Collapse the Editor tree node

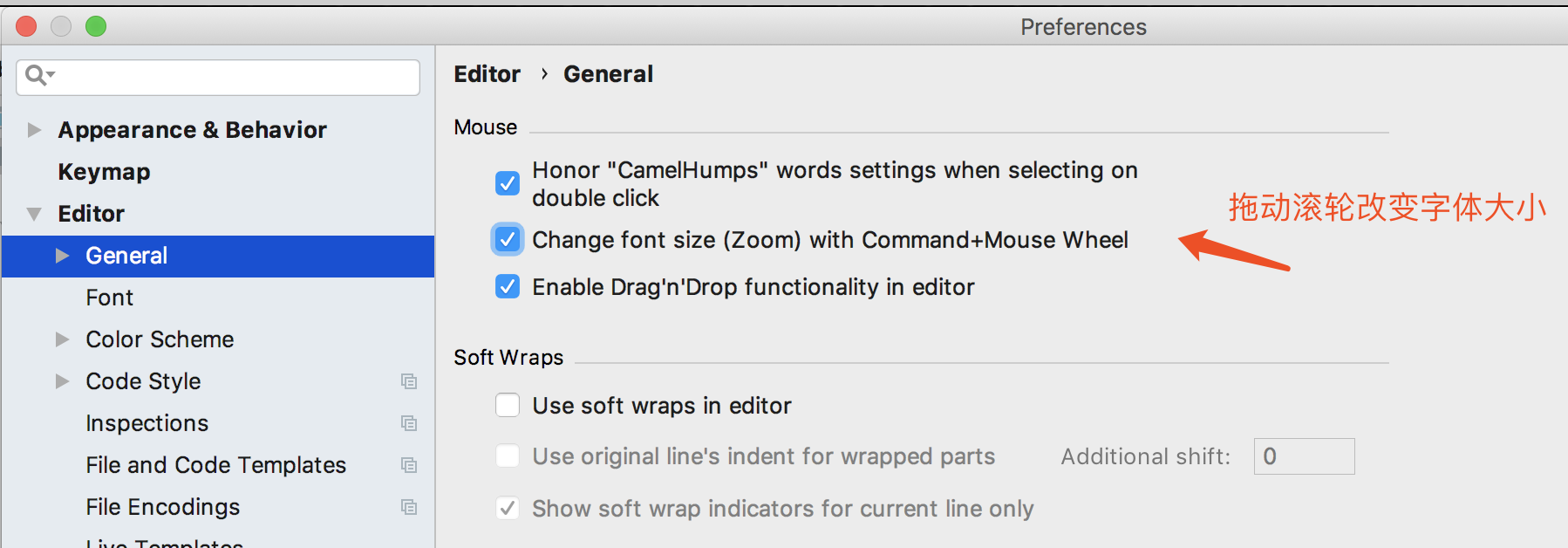click(x=34, y=214)
